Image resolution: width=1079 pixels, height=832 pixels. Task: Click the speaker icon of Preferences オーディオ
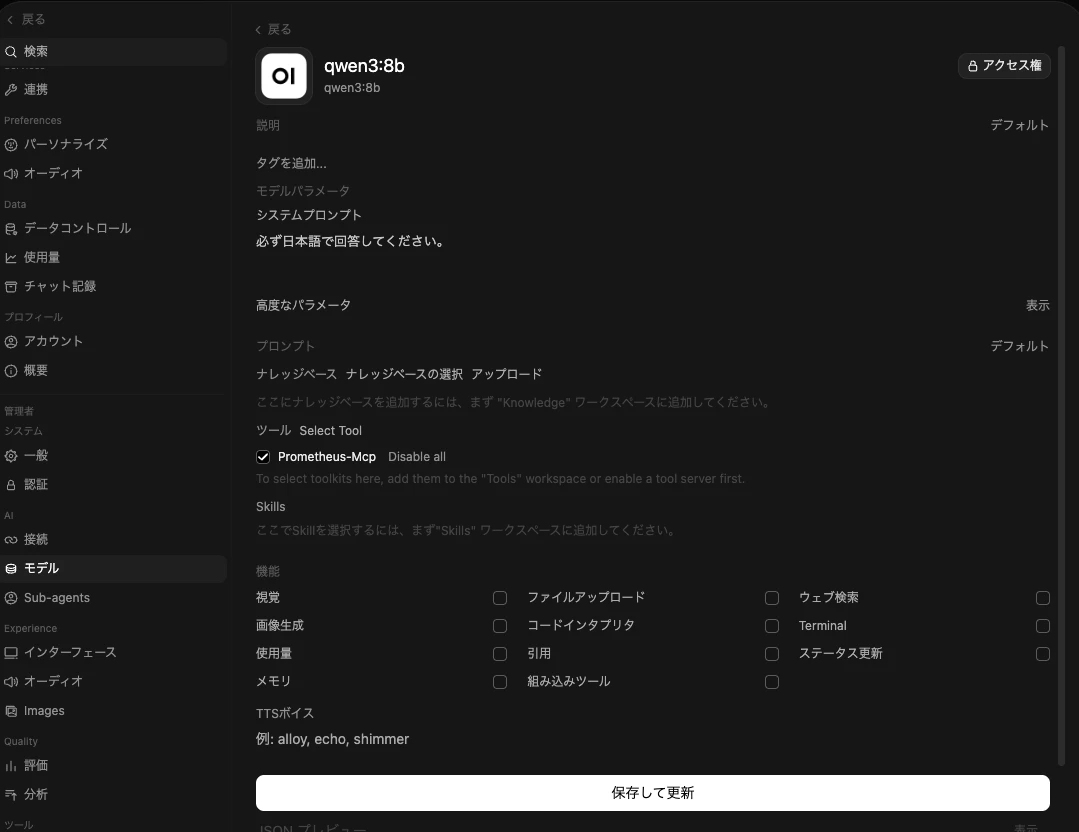(x=11, y=173)
